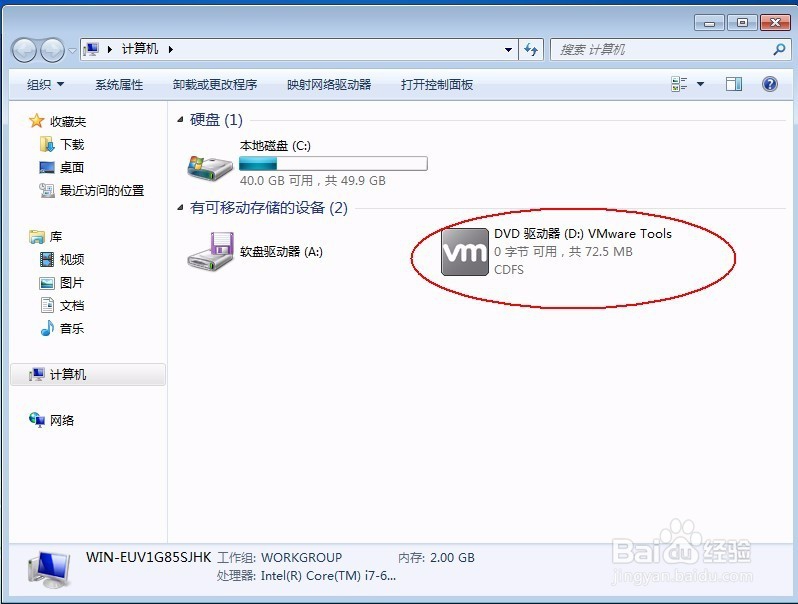Select 库 in navigation pane
Viewport: 798px width, 604px height.
(56, 237)
